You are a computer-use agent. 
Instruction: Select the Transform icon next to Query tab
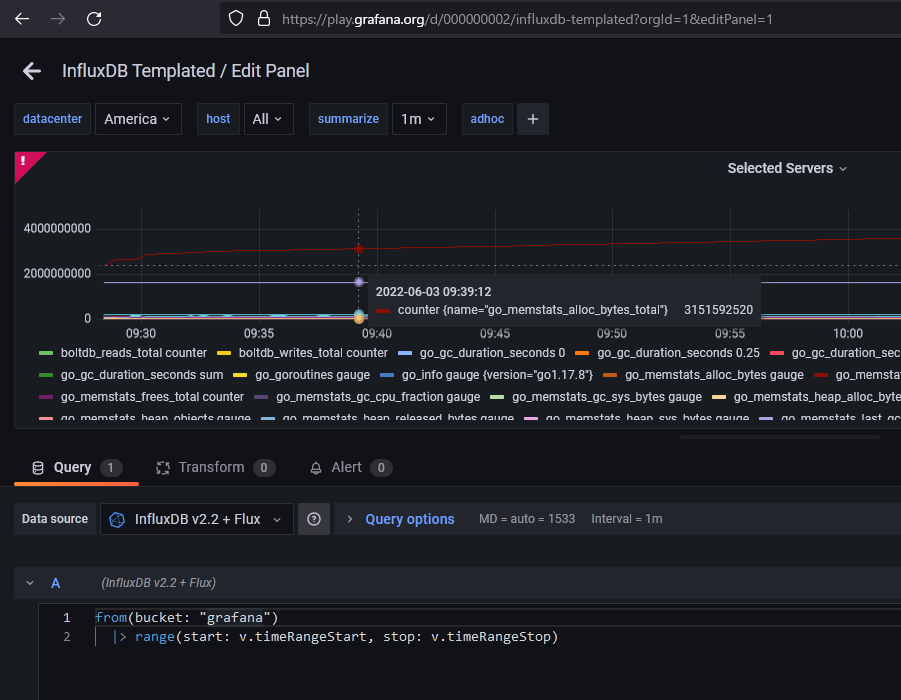[x=162, y=467]
